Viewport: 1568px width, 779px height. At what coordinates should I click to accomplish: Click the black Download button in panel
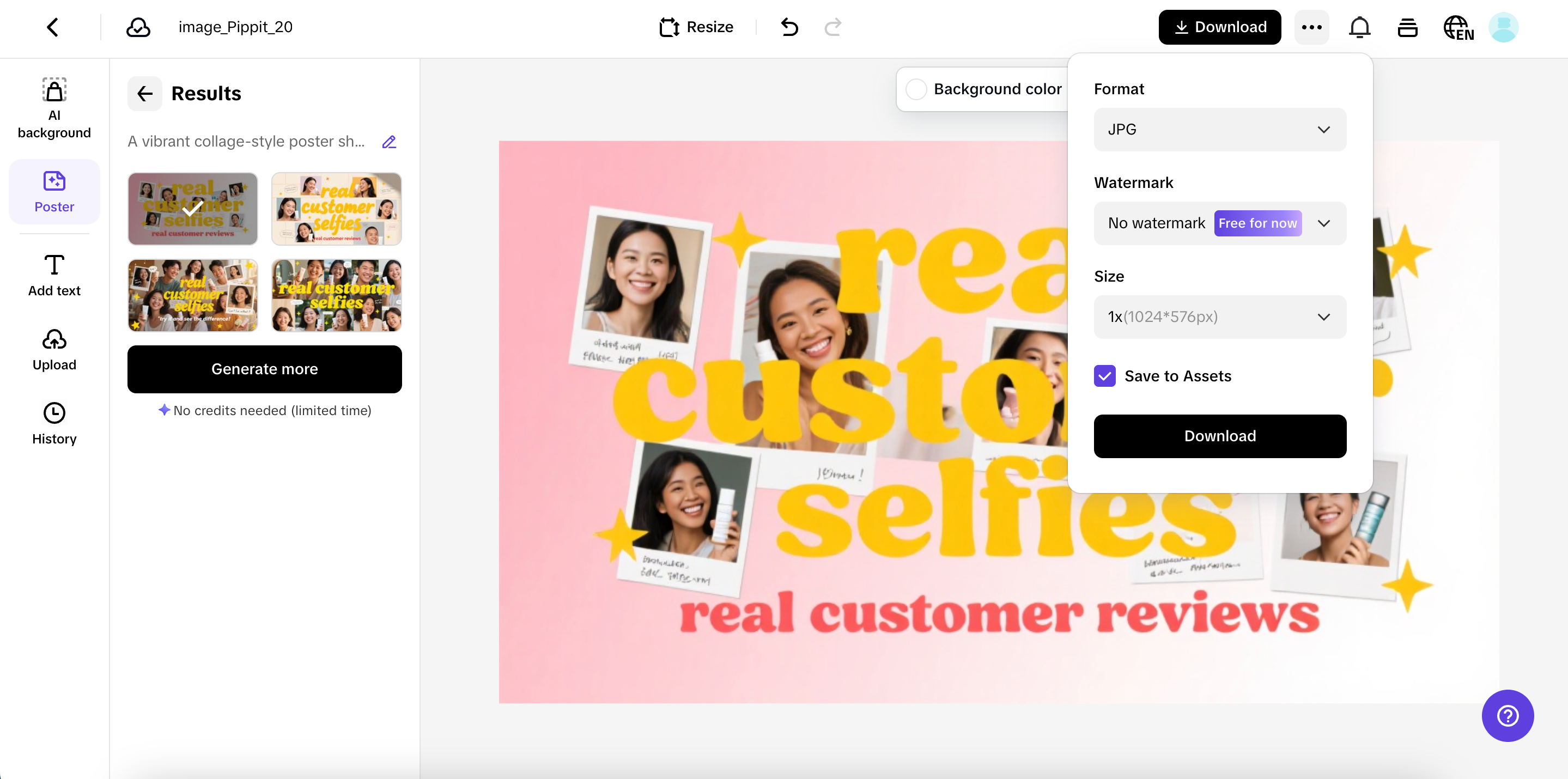click(x=1219, y=436)
